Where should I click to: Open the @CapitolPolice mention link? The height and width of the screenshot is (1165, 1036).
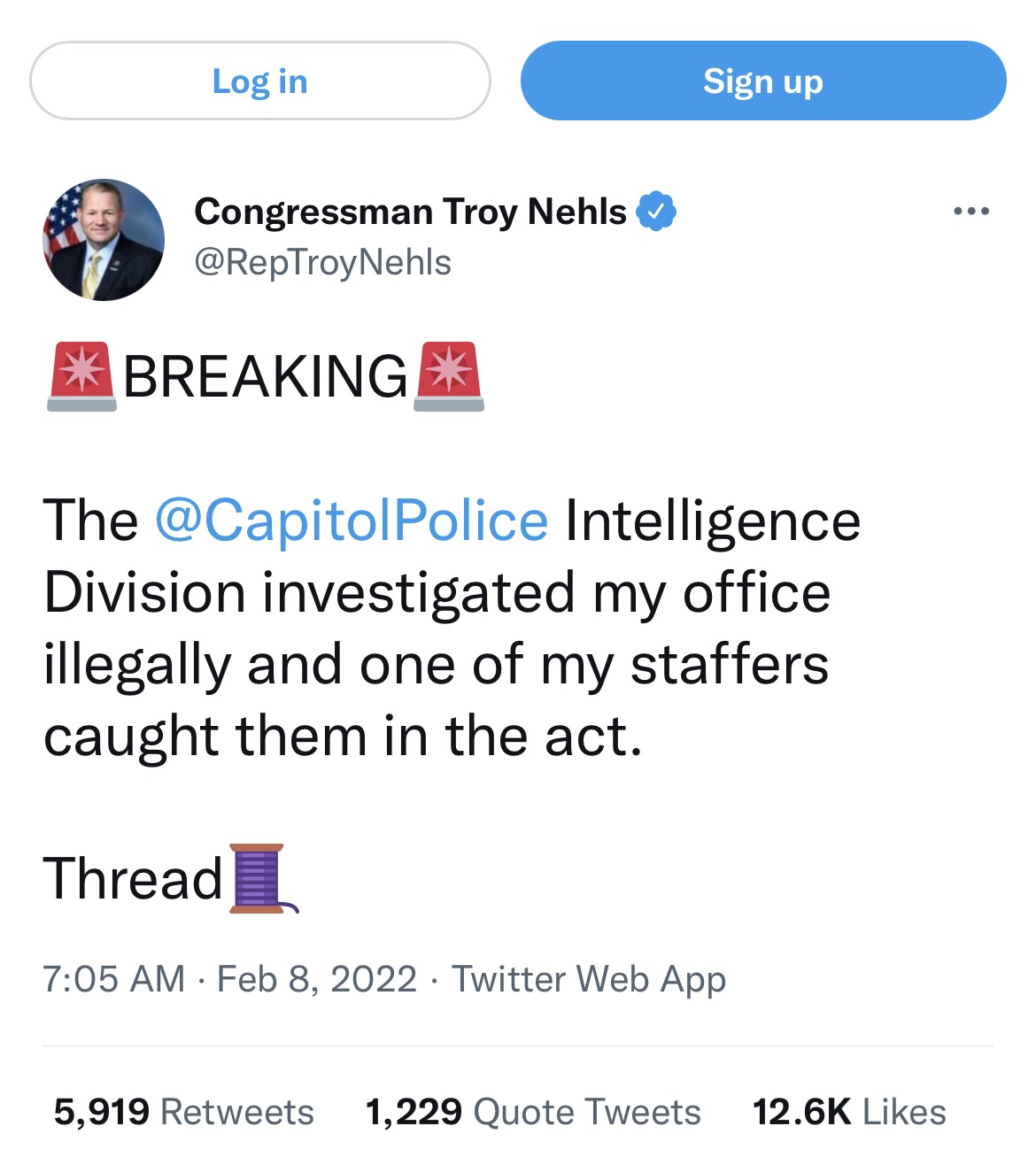point(352,520)
